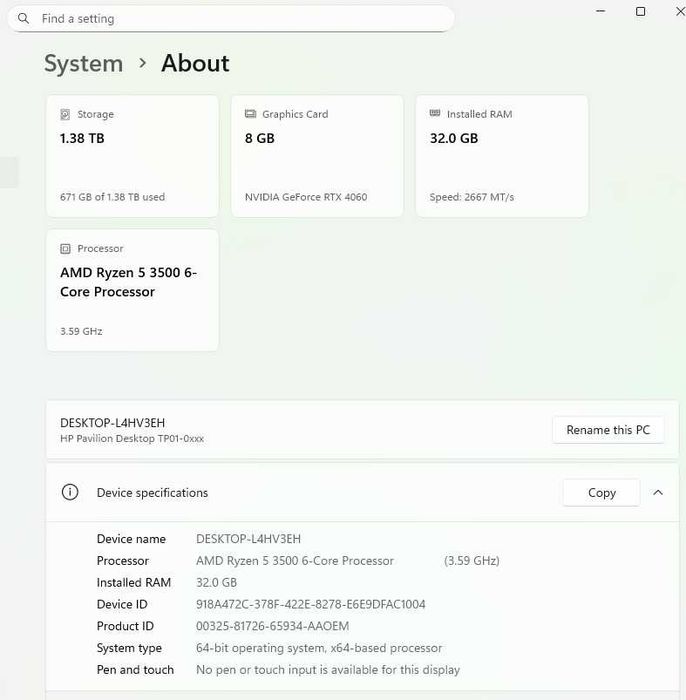
Task: Select Device ID value 918A472C-378F-422E-8278-E6E9DFAC1004
Action: (311, 604)
